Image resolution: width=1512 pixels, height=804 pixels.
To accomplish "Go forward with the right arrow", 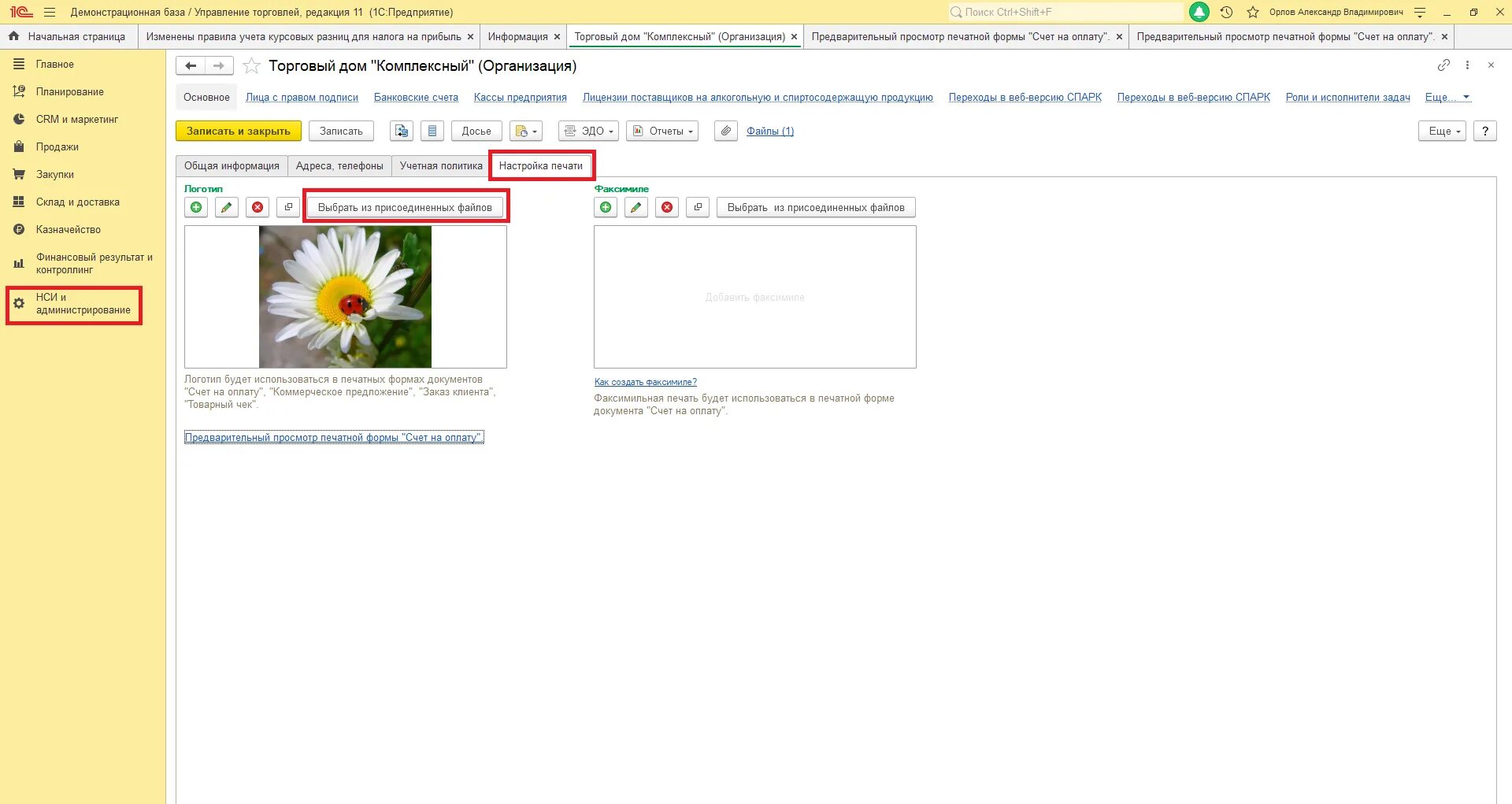I will point(219,66).
